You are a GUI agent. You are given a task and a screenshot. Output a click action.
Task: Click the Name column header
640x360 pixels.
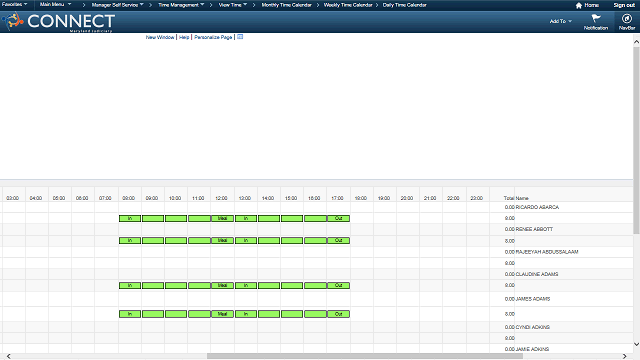pos(522,198)
